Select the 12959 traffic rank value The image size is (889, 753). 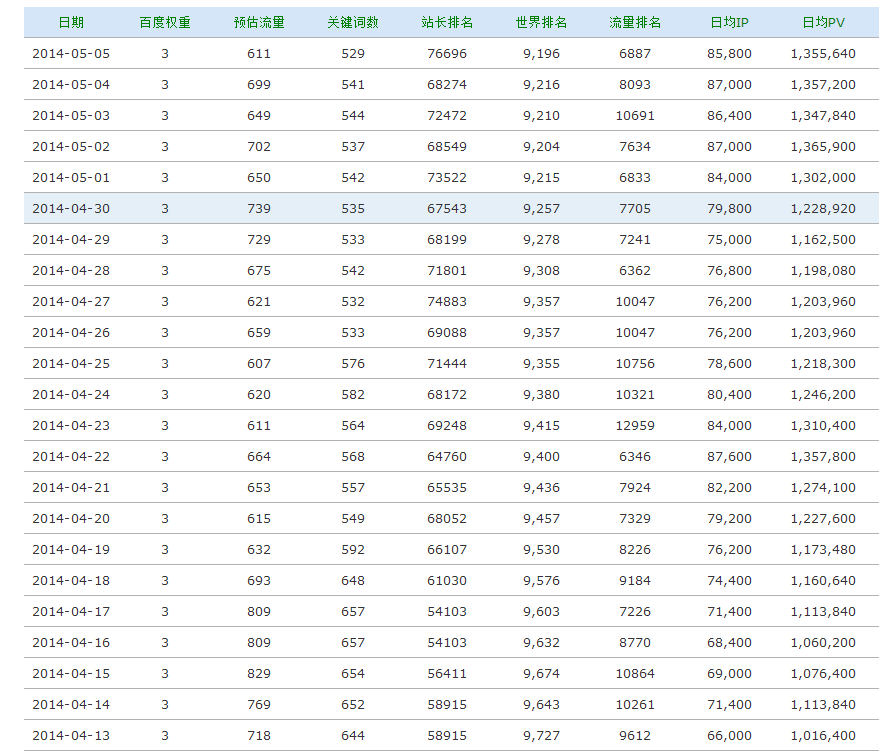(635, 425)
